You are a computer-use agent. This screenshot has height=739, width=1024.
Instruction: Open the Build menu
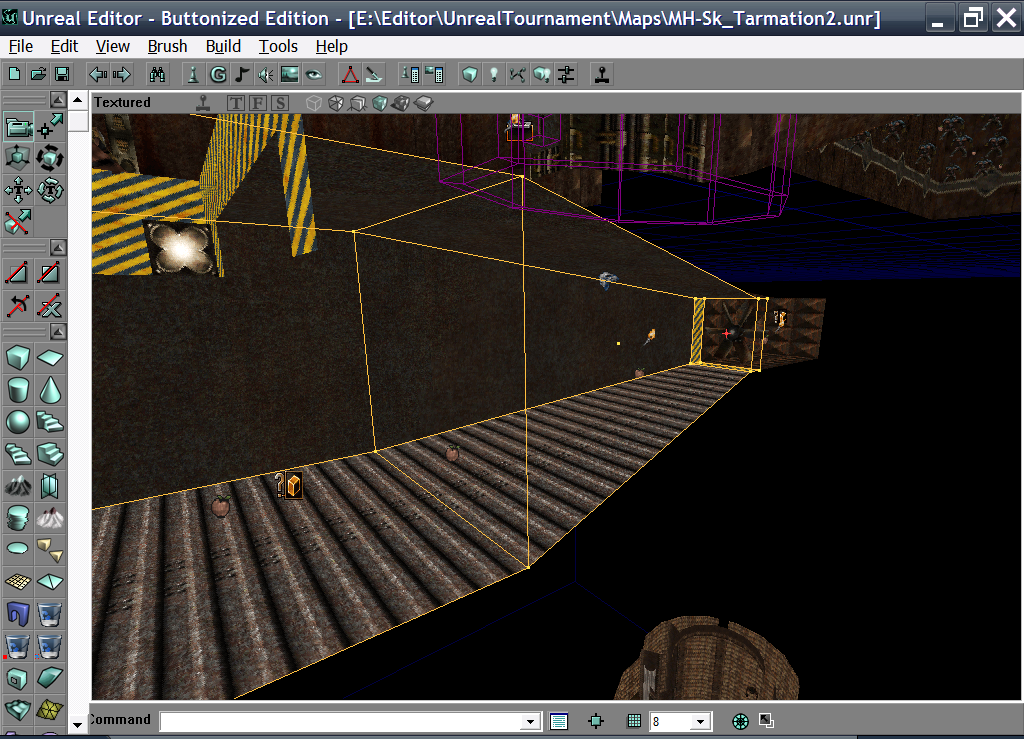tap(222, 46)
